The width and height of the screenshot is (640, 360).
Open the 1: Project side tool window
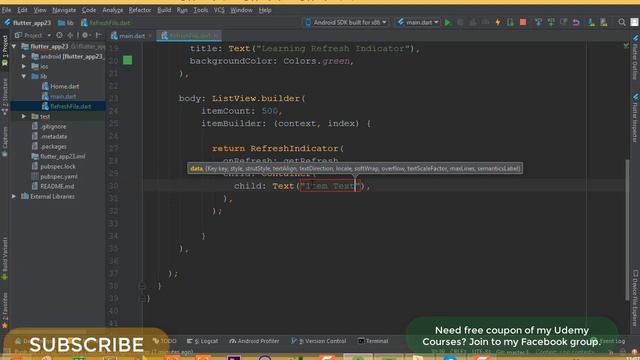(x=5, y=50)
